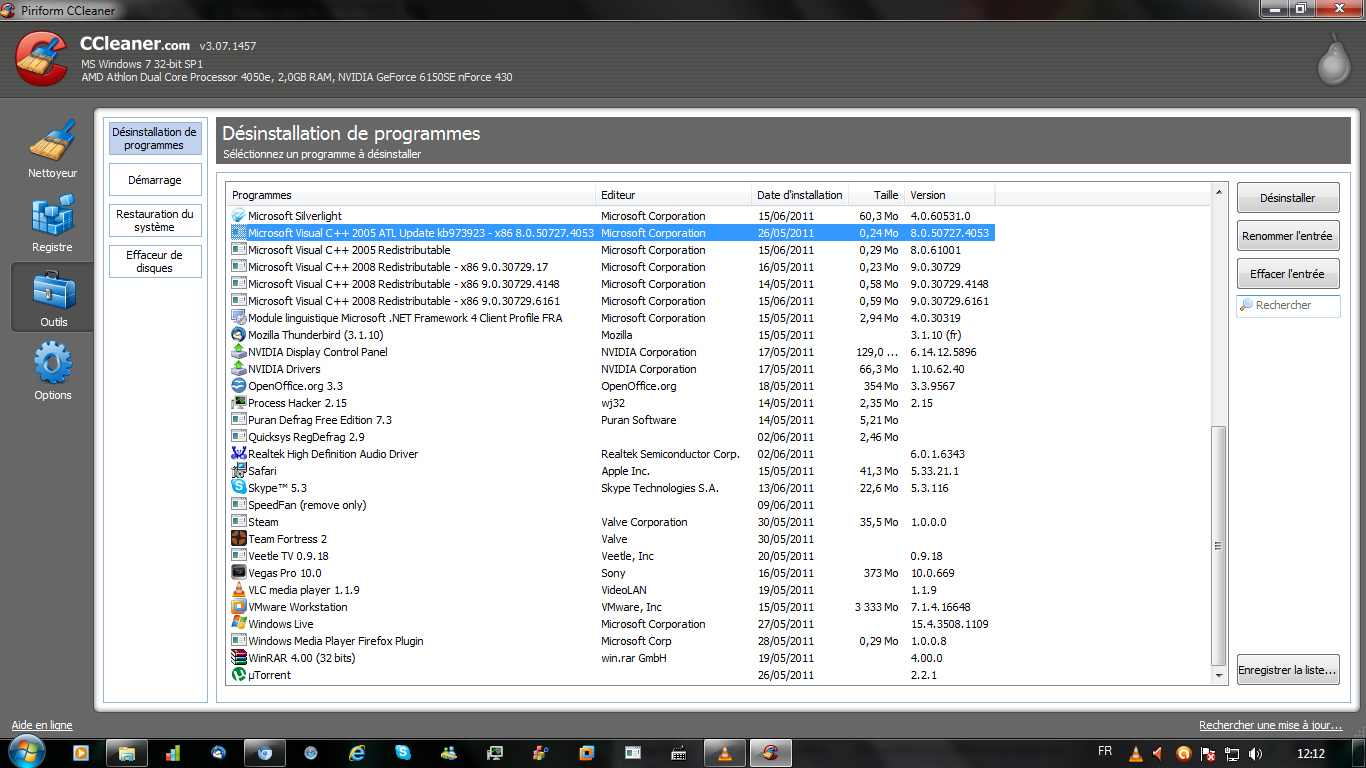This screenshot has width=1366, height=768.
Task: Open the Nettoyeur cleaner section
Action: point(53,150)
